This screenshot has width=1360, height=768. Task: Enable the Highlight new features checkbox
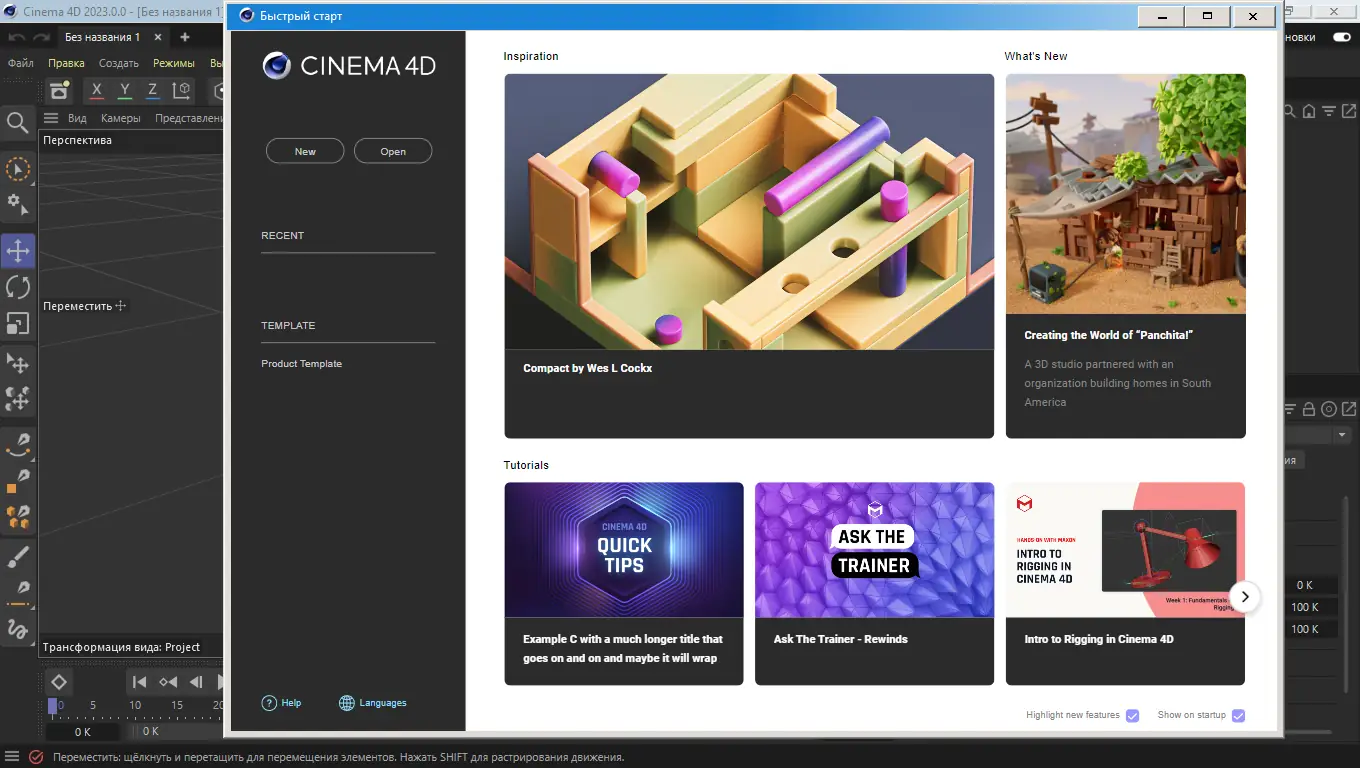click(x=1133, y=715)
